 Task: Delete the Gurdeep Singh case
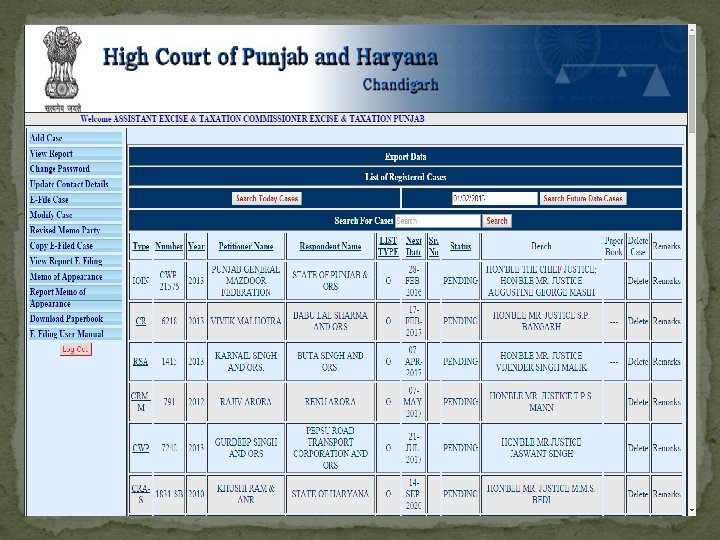click(638, 448)
